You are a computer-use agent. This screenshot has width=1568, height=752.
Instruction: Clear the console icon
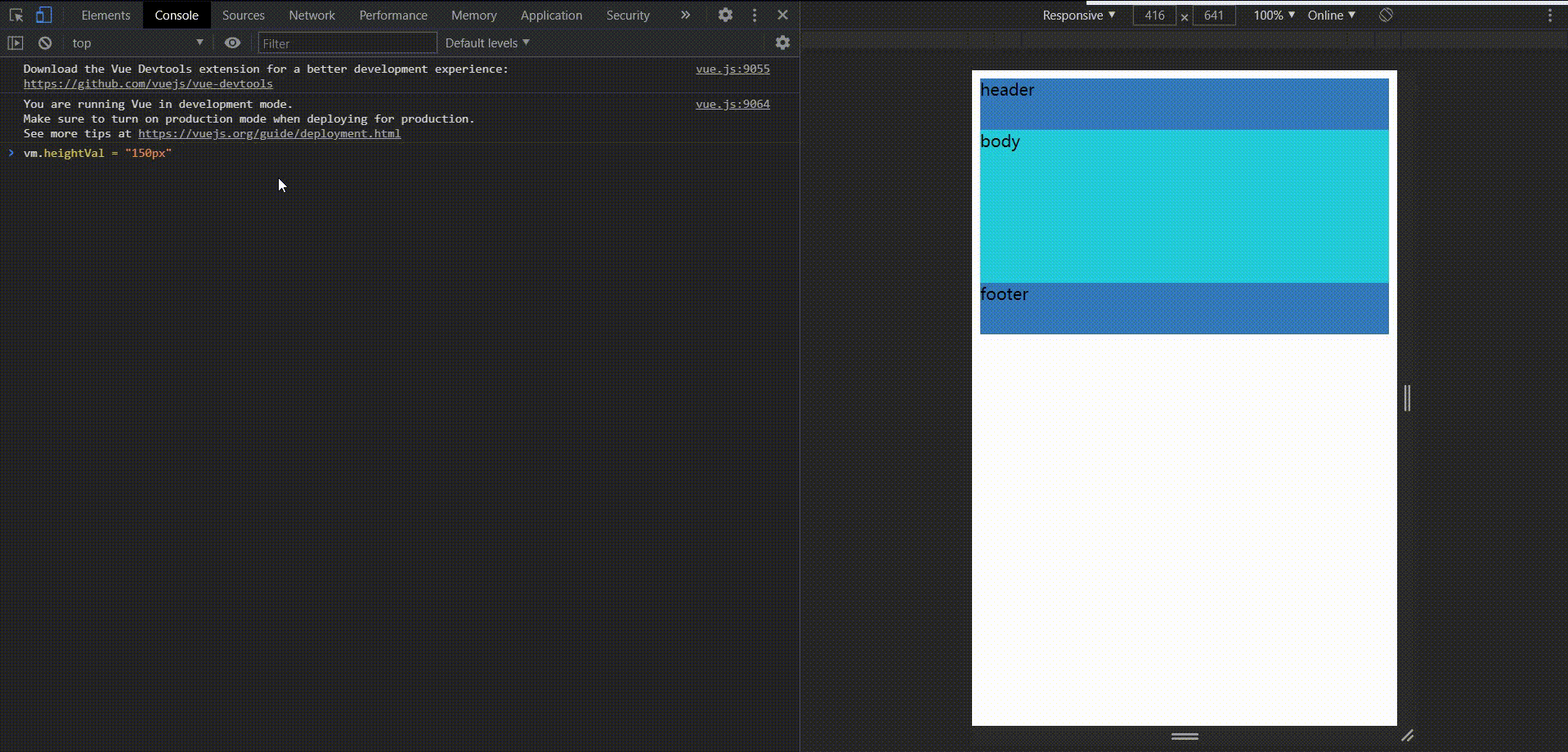pyautogui.click(x=45, y=43)
